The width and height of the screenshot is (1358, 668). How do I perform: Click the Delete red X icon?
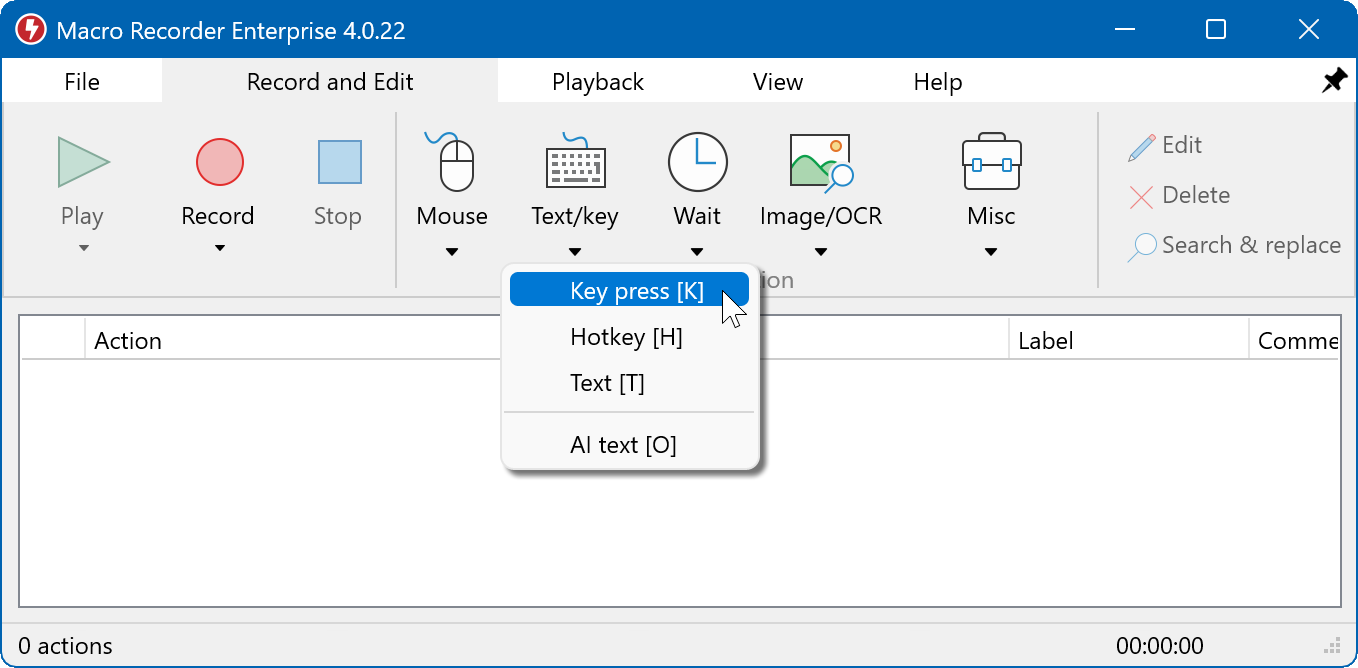[x=1141, y=196]
